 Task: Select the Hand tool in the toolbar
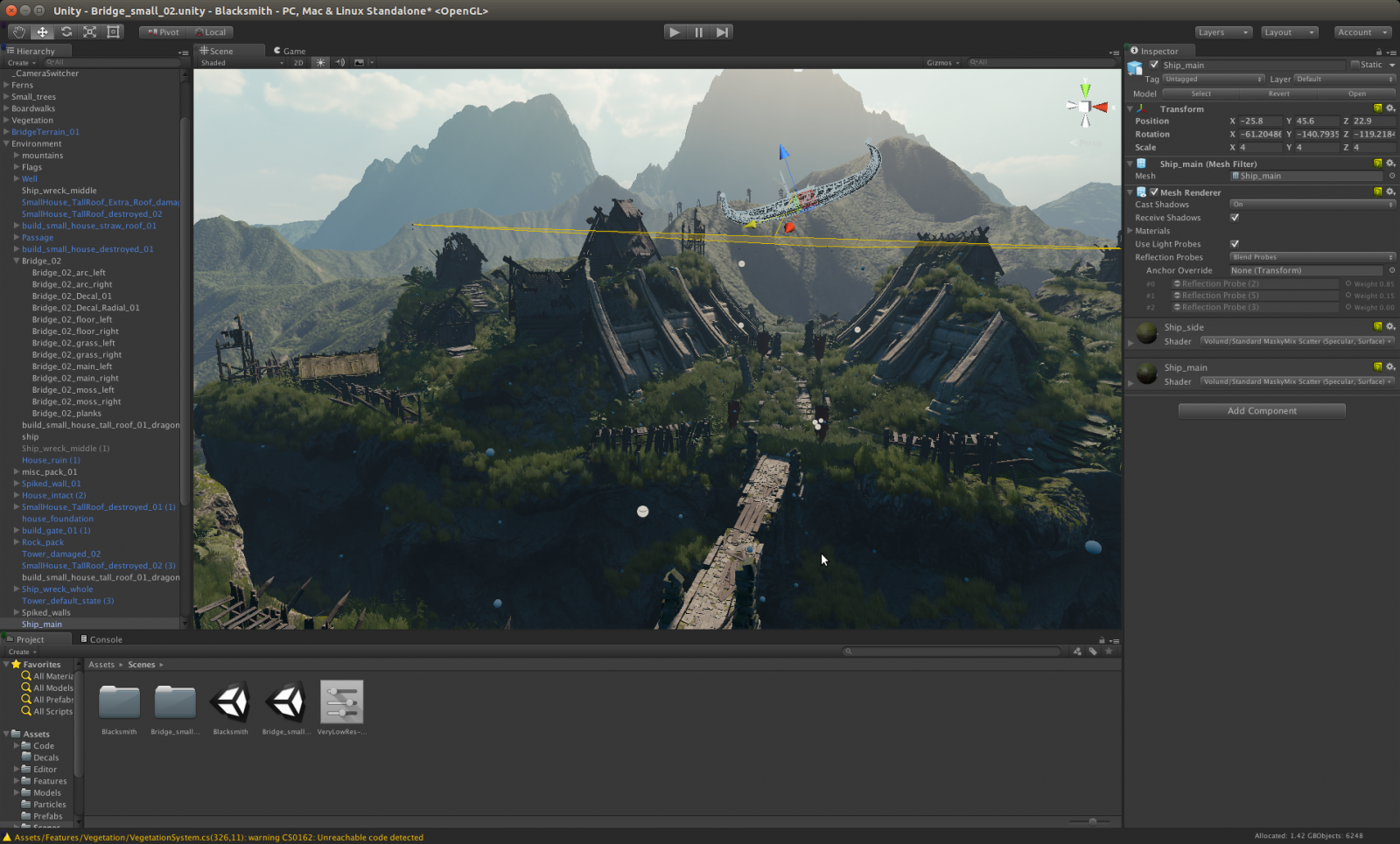click(x=18, y=31)
